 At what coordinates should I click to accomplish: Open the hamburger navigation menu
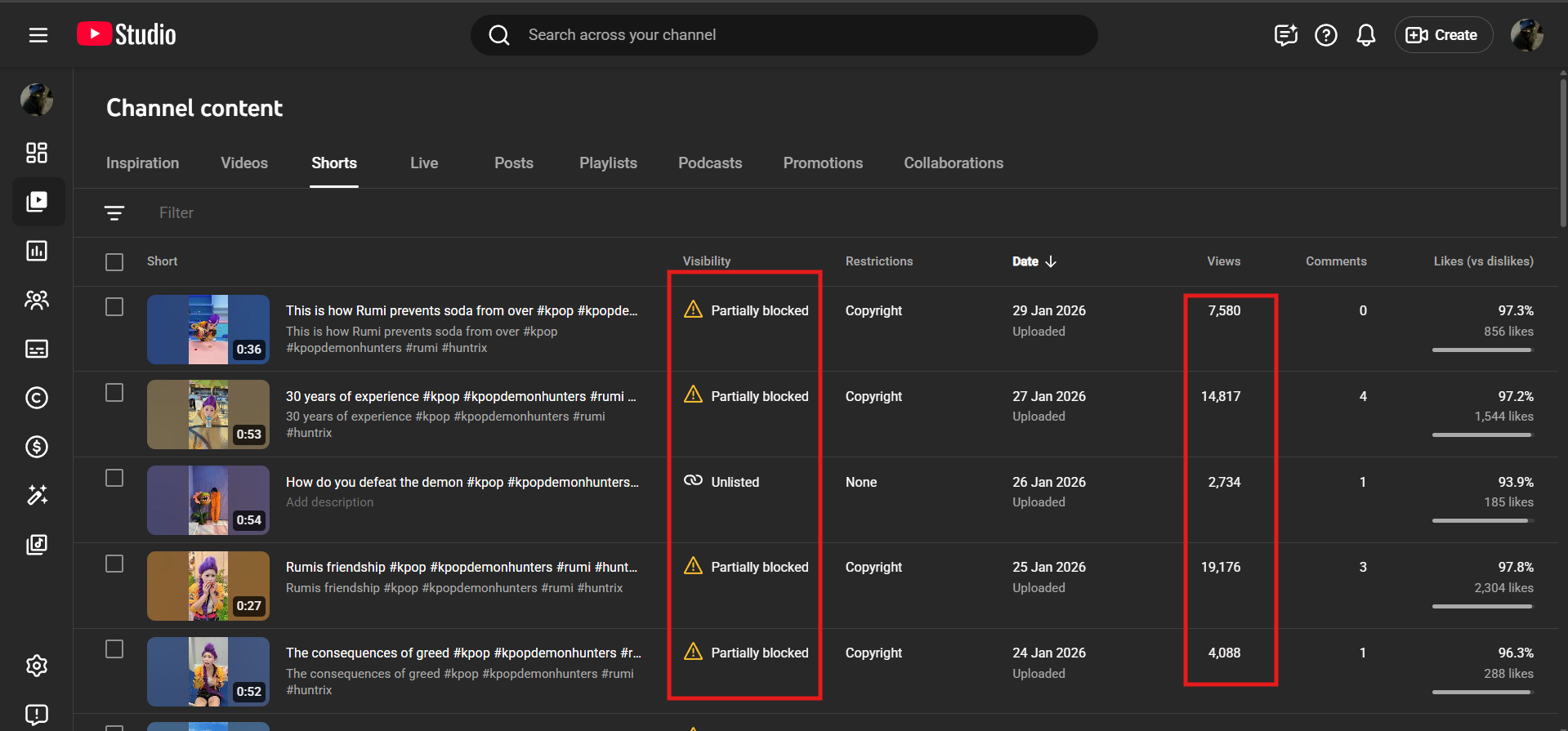coord(38,35)
